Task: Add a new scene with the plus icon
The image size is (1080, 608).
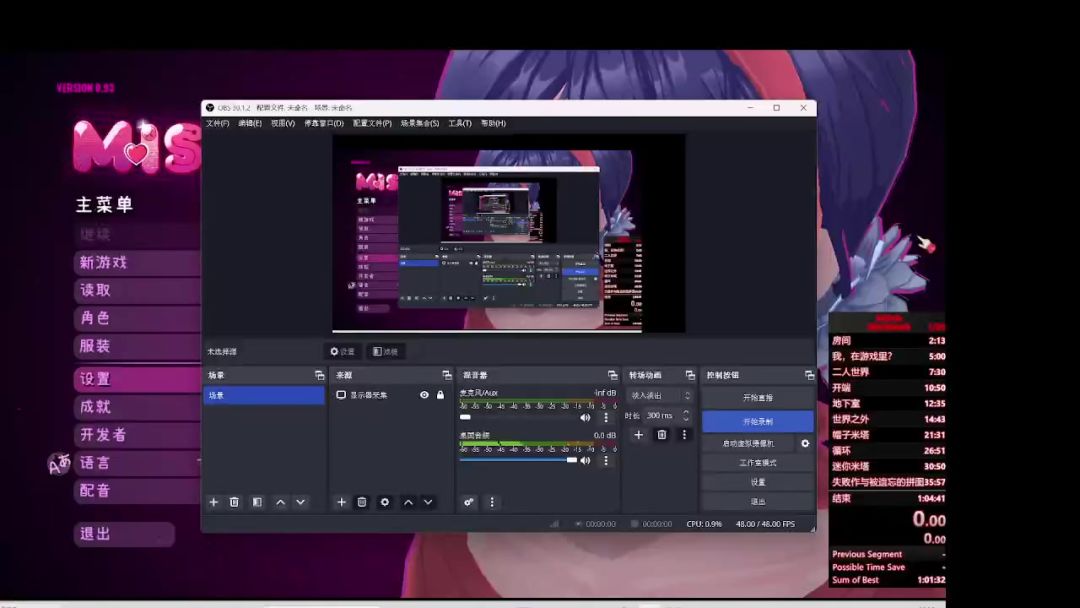Action: pos(213,502)
